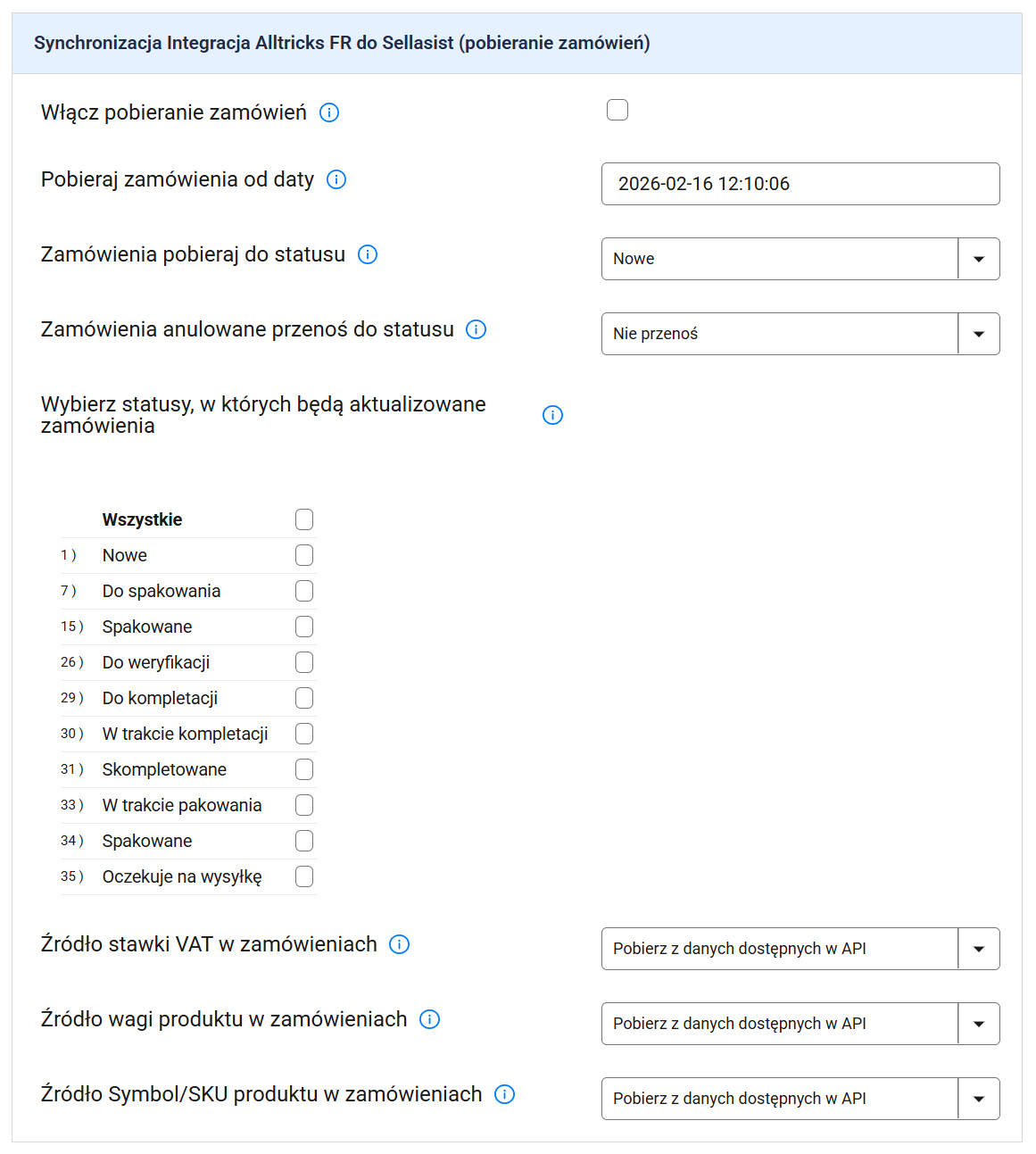Open the VAT rate source dropdown

tap(800, 949)
